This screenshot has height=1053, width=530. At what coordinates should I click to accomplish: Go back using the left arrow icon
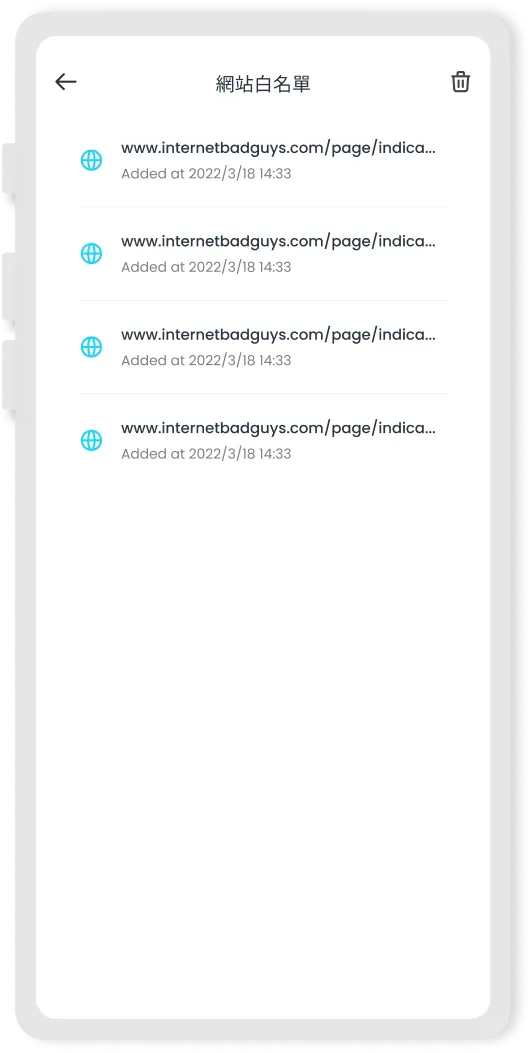pyautogui.click(x=66, y=82)
